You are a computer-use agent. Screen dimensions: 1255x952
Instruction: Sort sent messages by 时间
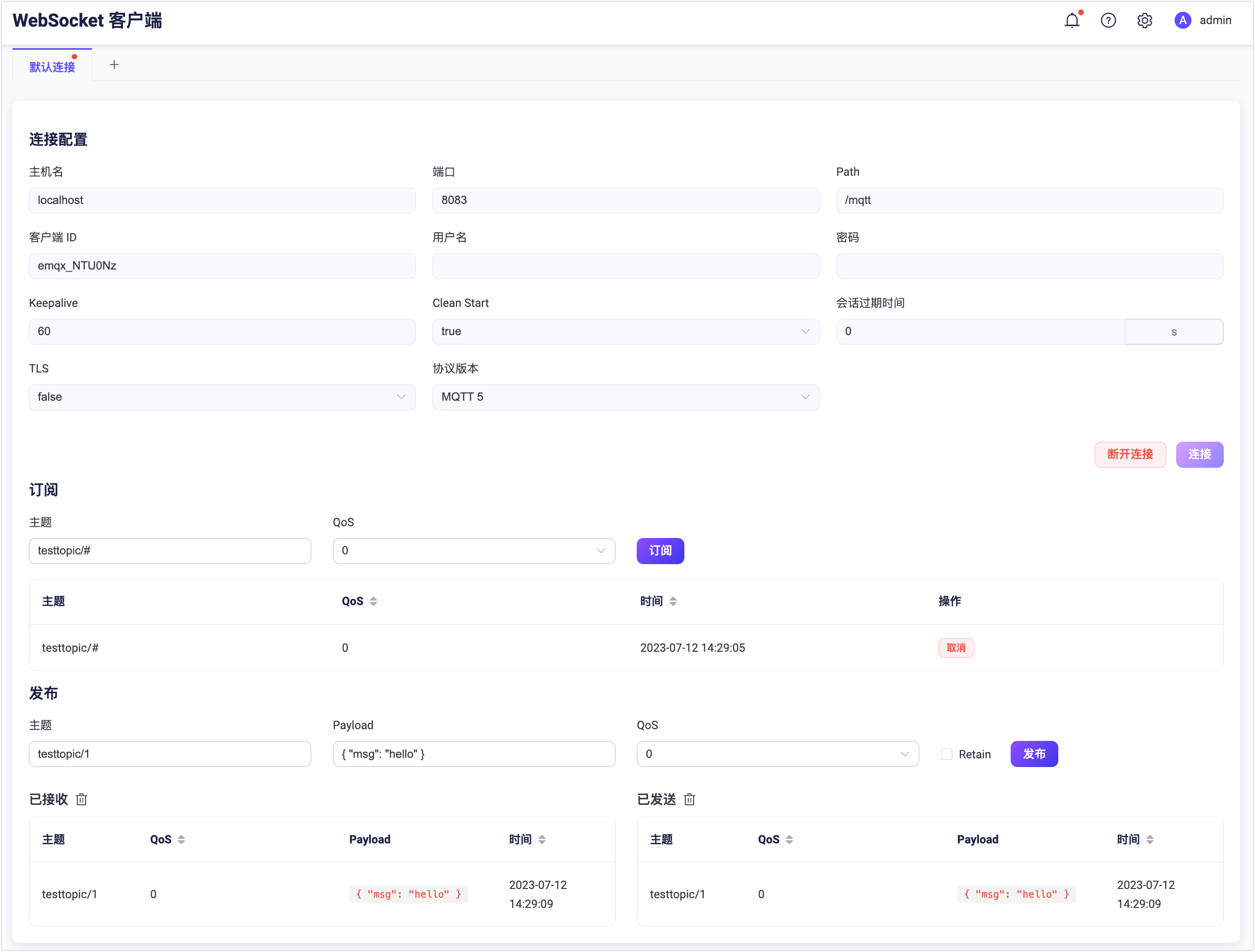click(x=1150, y=839)
